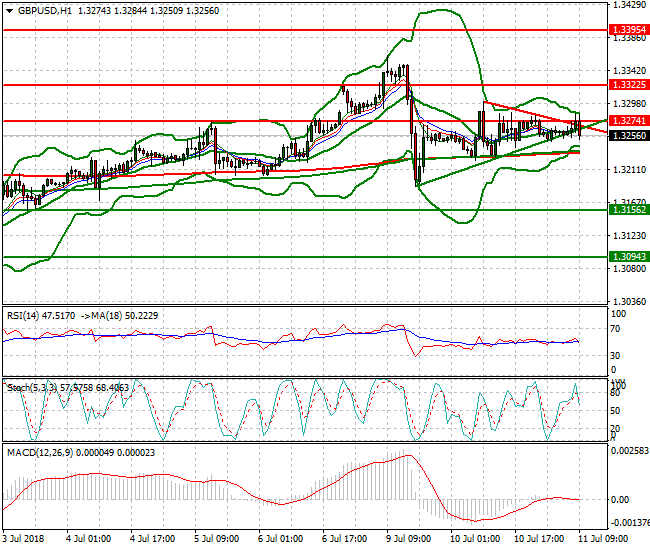Click the 10 Jul 01:00 time label

(x=475, y=539)
